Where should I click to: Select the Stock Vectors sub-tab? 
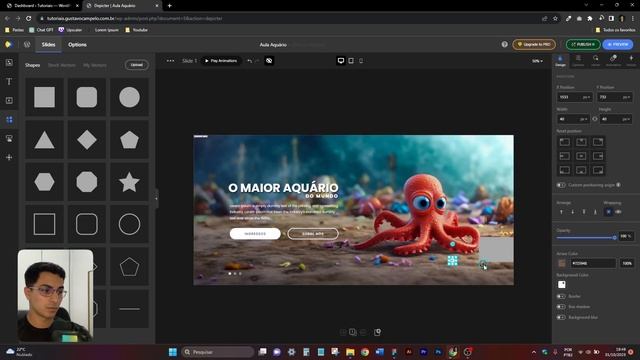(62, 65)
